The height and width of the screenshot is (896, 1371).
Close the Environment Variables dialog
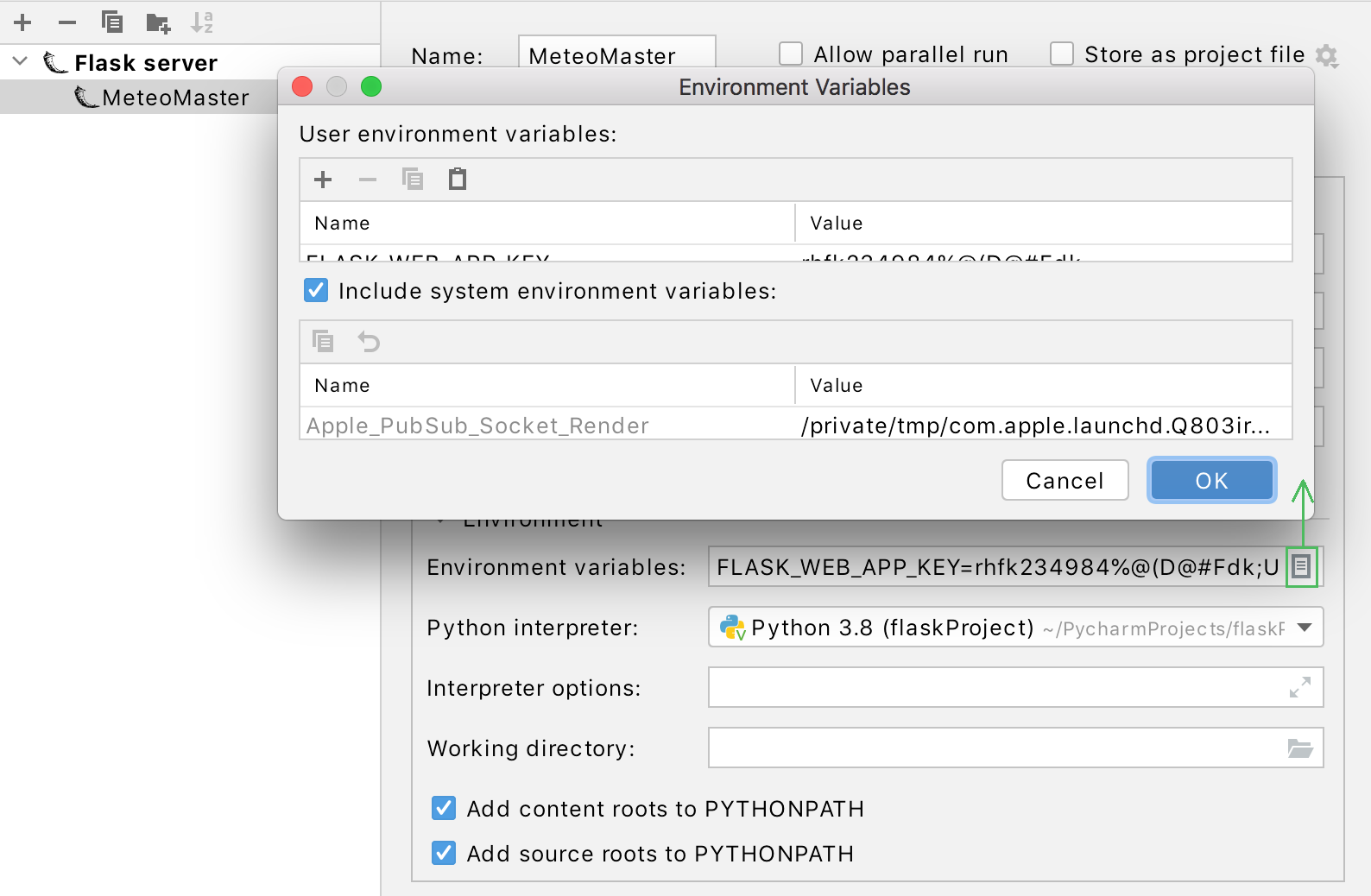[302, 86]
